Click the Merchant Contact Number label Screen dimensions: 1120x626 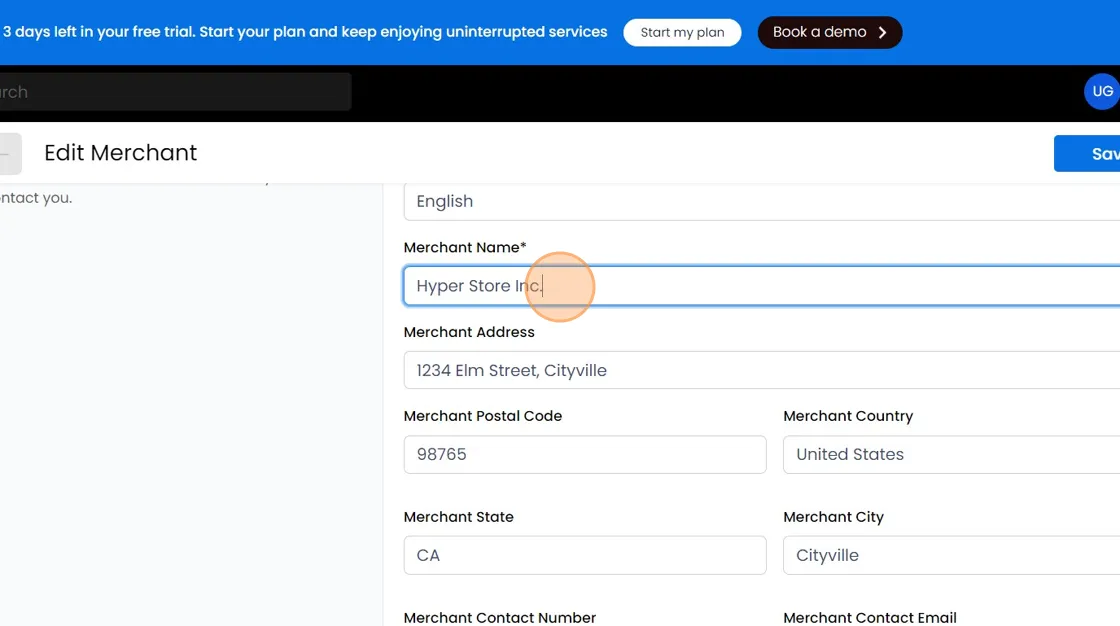coord(500,617)
